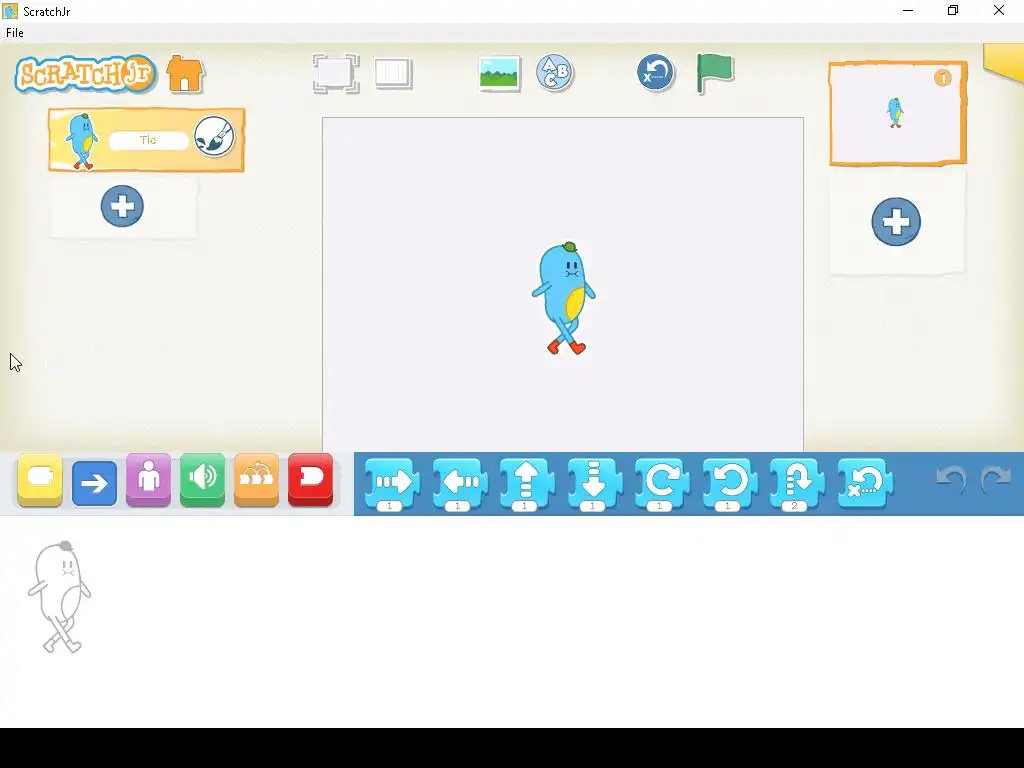This screenshot has height=768, width=1024.
Task: Select the Tic character card
Action: (x=146, y=140)
